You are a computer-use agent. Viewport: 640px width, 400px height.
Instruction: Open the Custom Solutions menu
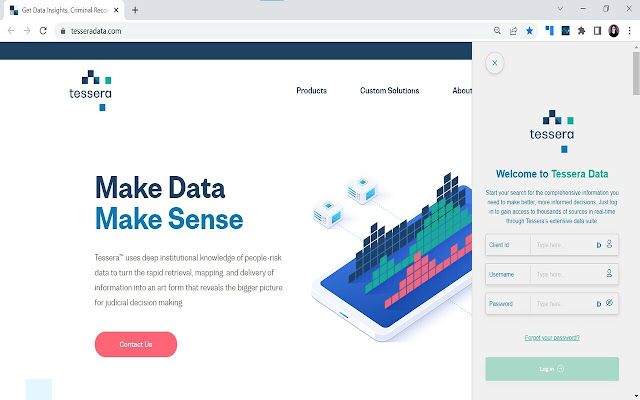[389, 91]
